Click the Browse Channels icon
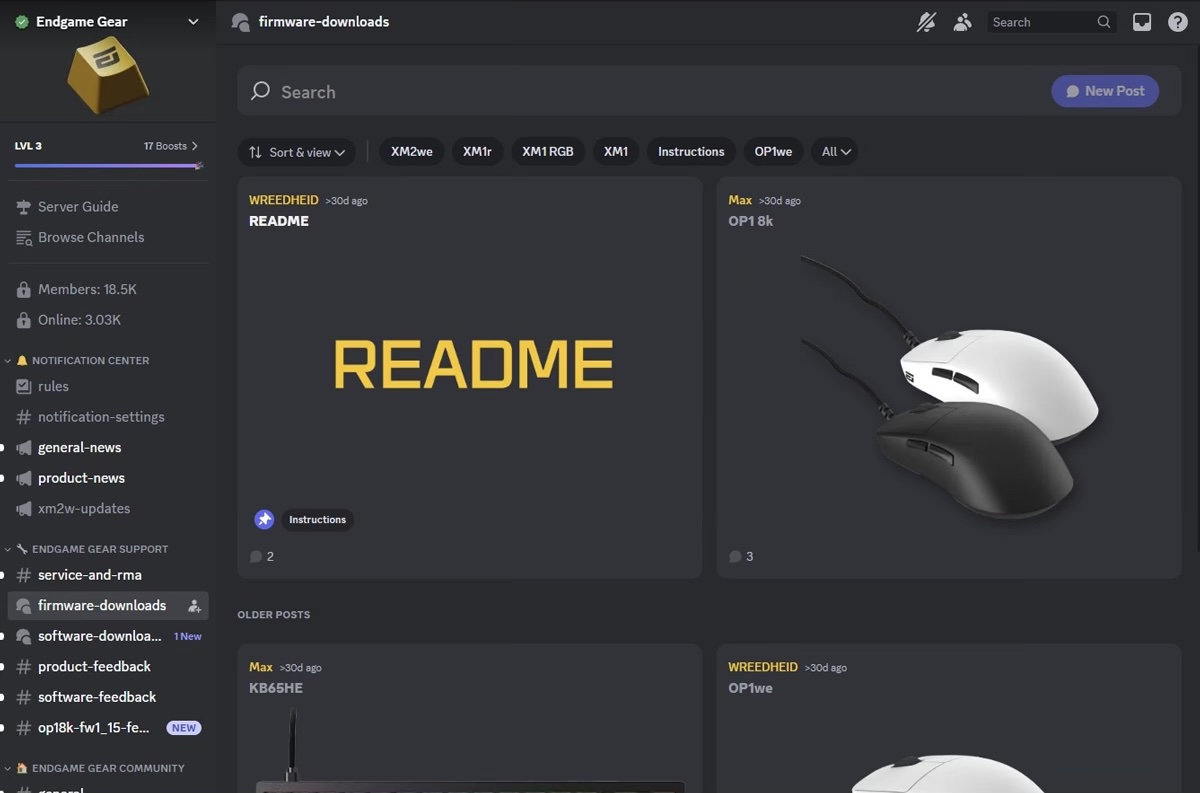The height and width of the screenshot is (793, 1200). tap(24, 237)
